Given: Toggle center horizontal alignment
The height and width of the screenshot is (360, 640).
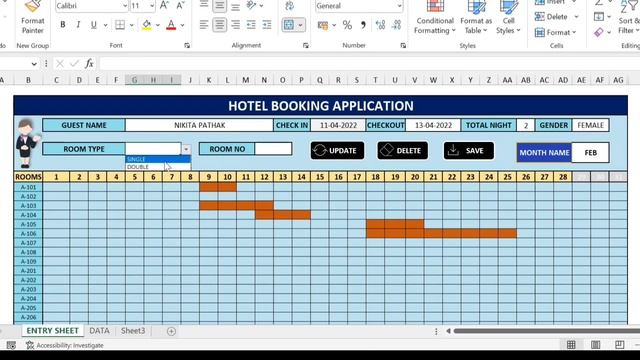Looking at the screenshot, I should 220,25.
